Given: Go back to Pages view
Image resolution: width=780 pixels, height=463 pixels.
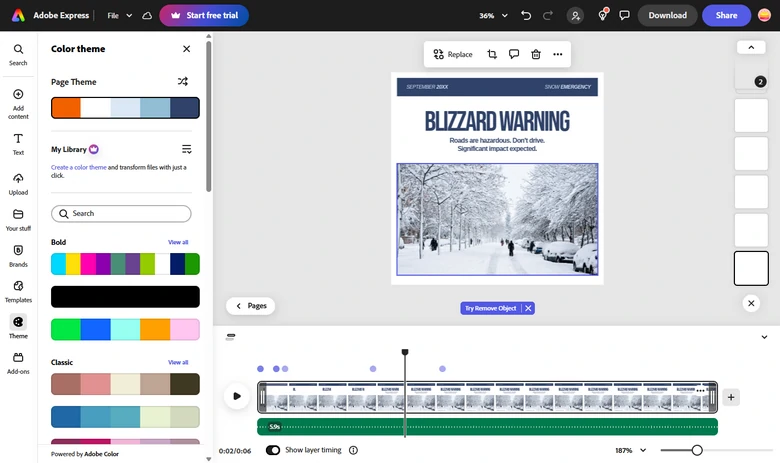Looking at the screenshot, I should tap(251, 306).
